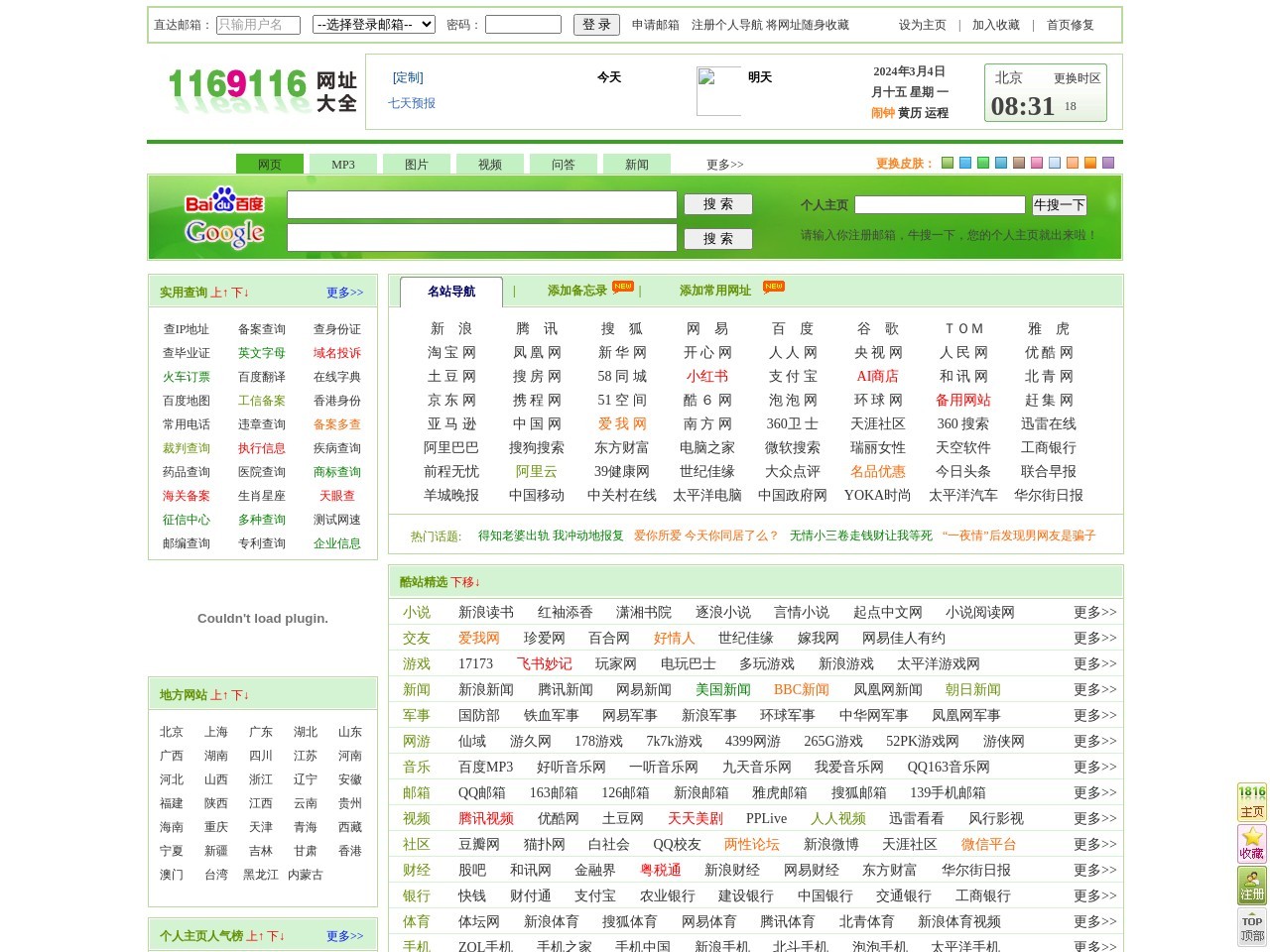Choose the purple skin color swatch
The image size is (1270, 952).
coord(1108,163)
